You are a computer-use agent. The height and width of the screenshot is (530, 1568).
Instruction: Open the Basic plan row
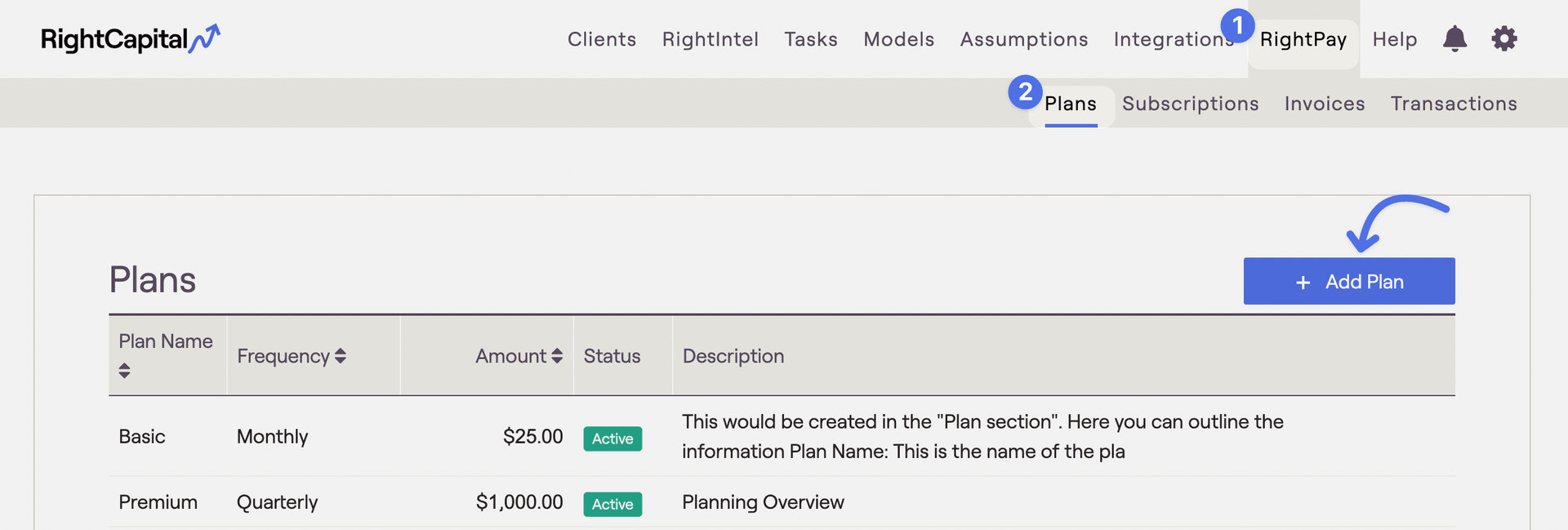click(x=782, y=436)
